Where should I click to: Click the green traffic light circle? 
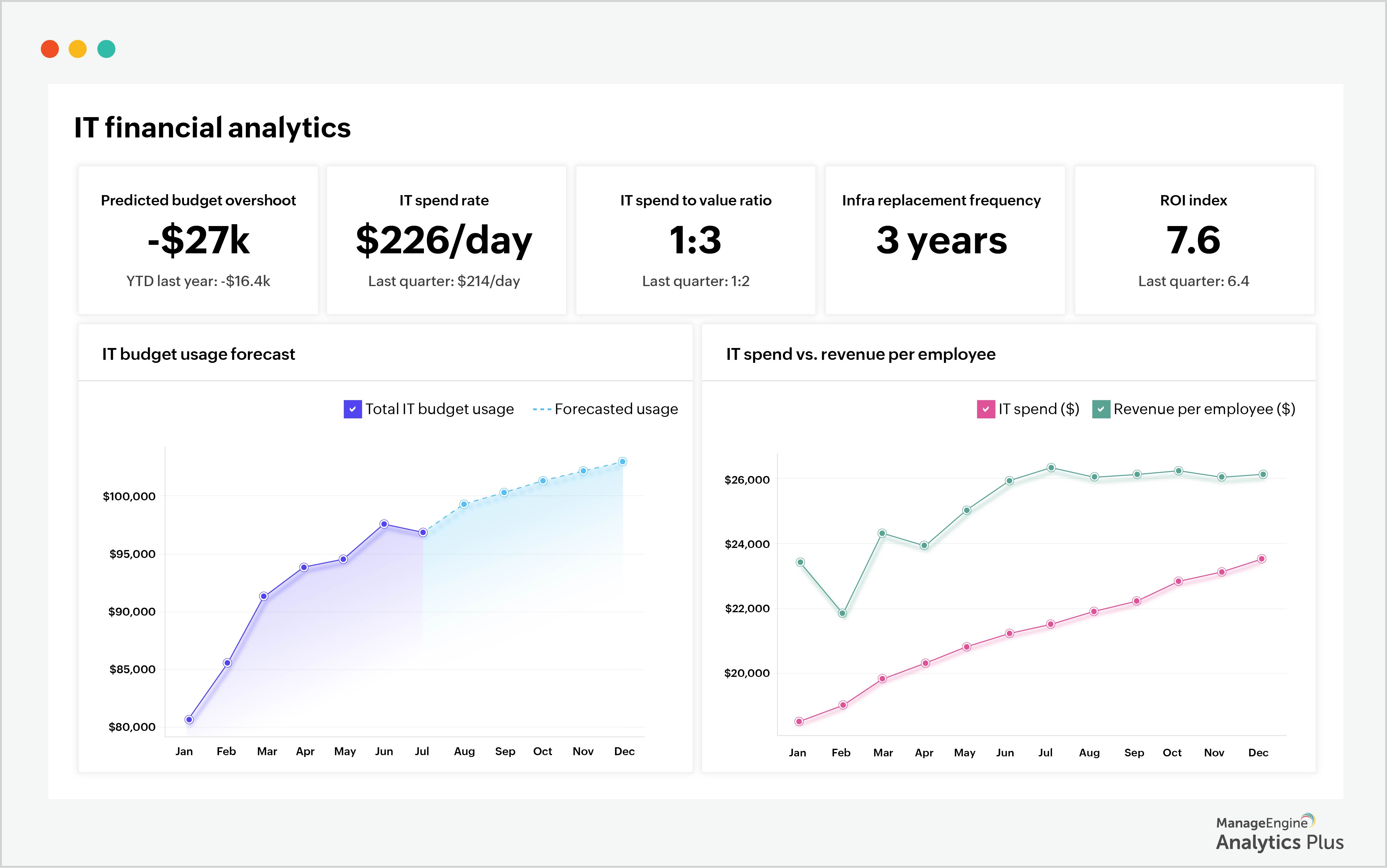(x=107, y=49)
